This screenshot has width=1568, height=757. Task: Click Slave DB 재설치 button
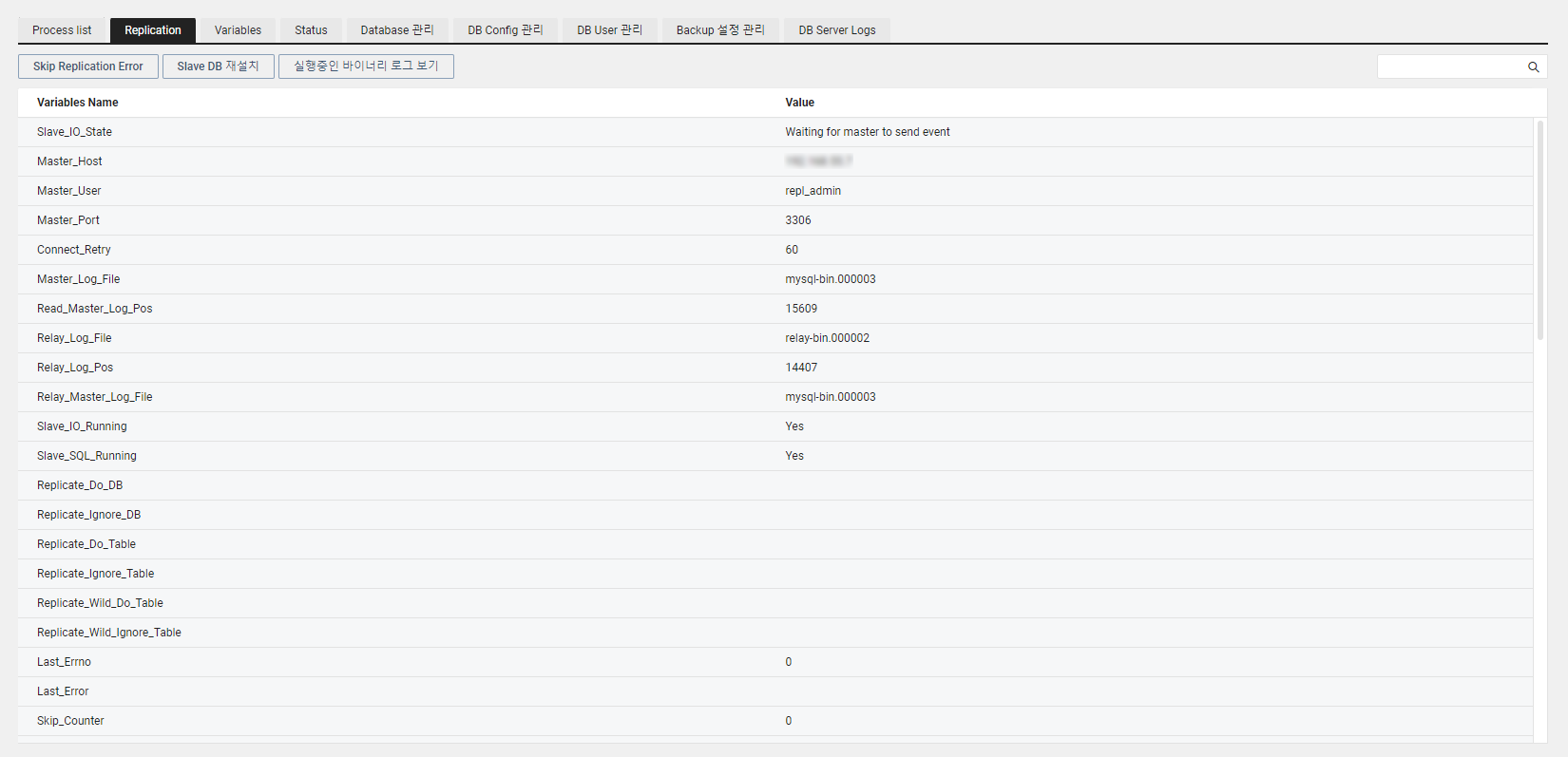tap(219, 66)
